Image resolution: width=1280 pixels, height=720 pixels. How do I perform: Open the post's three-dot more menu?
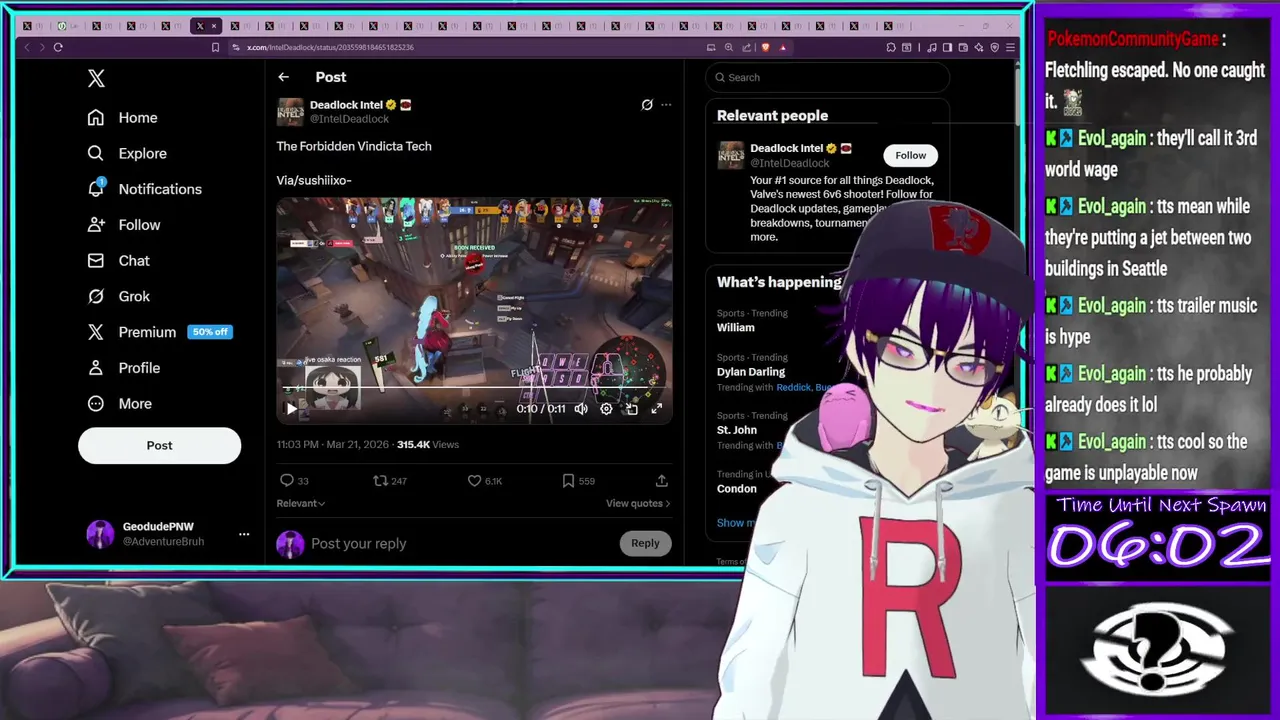[666, 104]
